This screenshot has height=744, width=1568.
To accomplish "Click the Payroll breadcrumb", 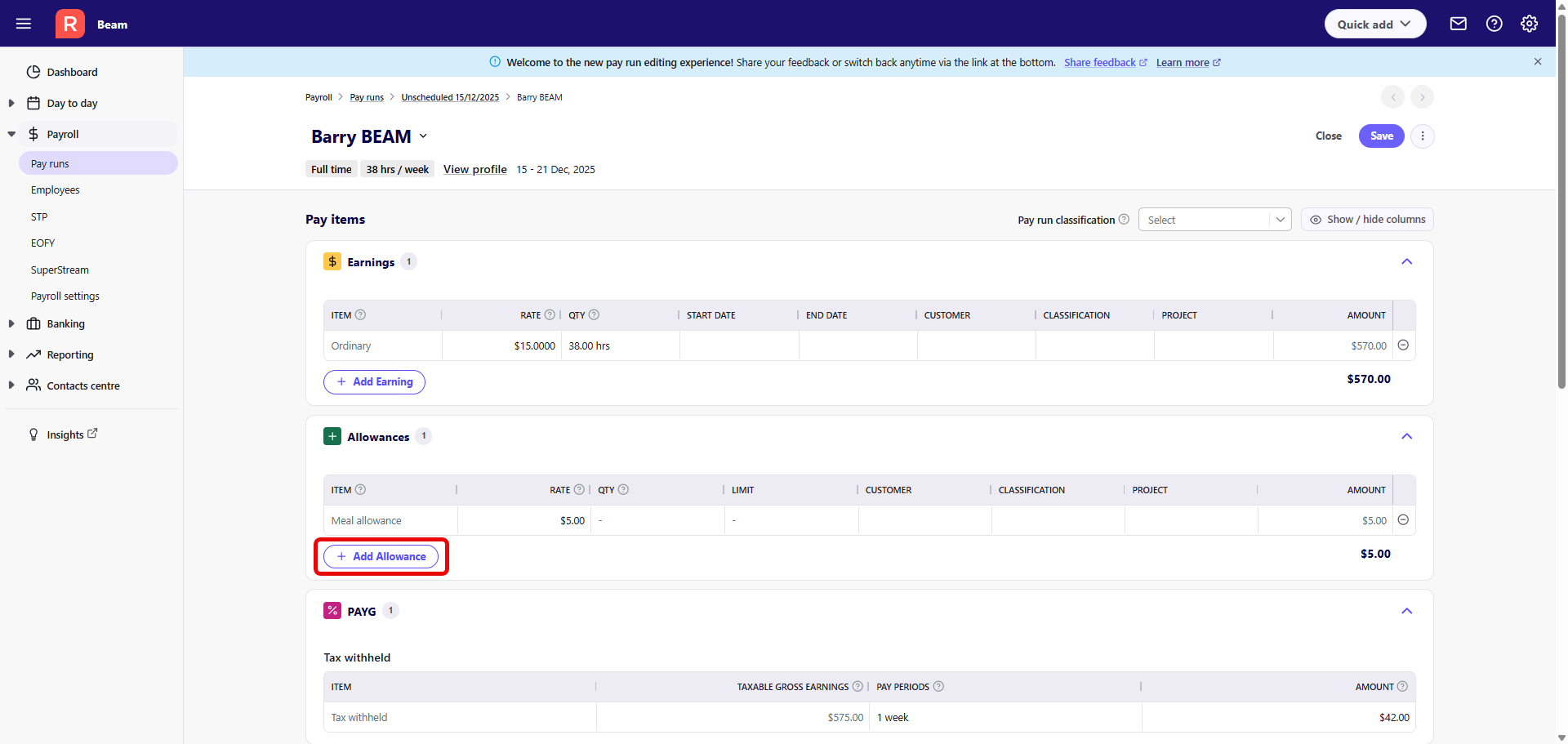I will (x=318, y=97).
